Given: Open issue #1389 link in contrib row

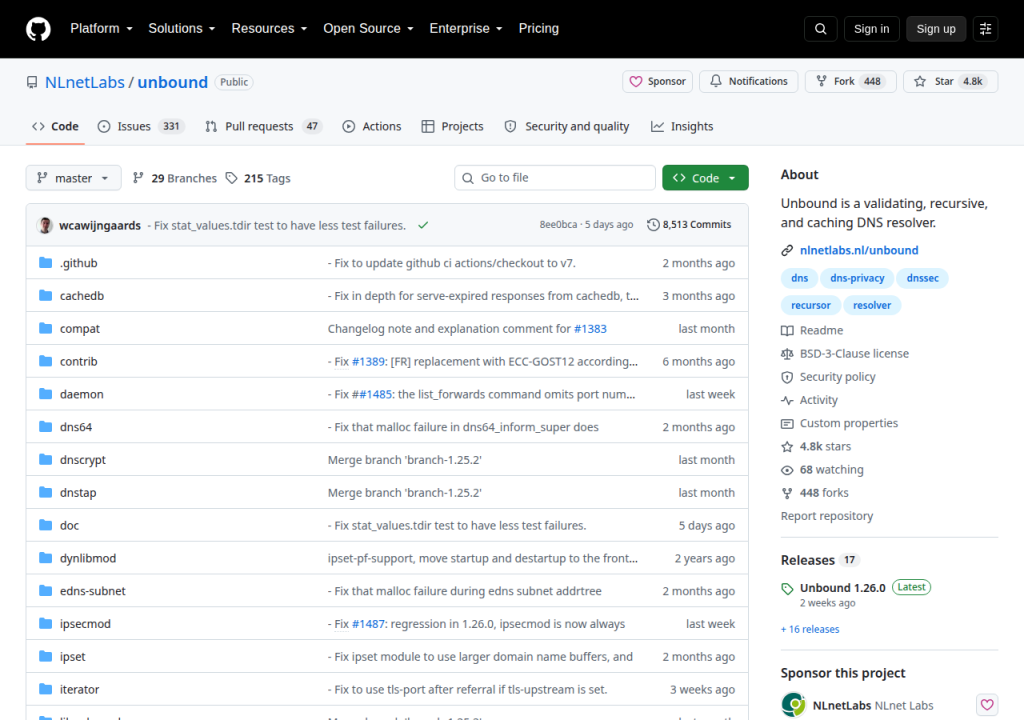Looking at the screenshot, I should (368, 361).
